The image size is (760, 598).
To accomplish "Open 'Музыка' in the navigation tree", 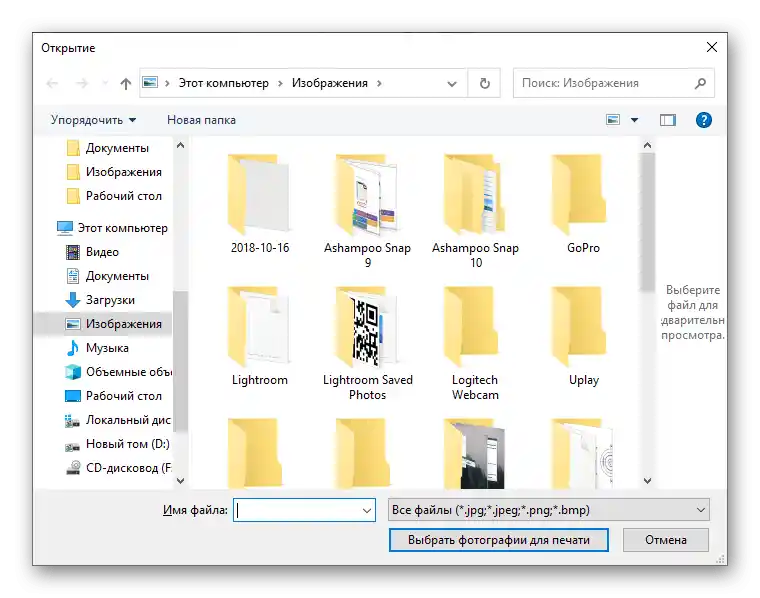I will pos(97,348).
